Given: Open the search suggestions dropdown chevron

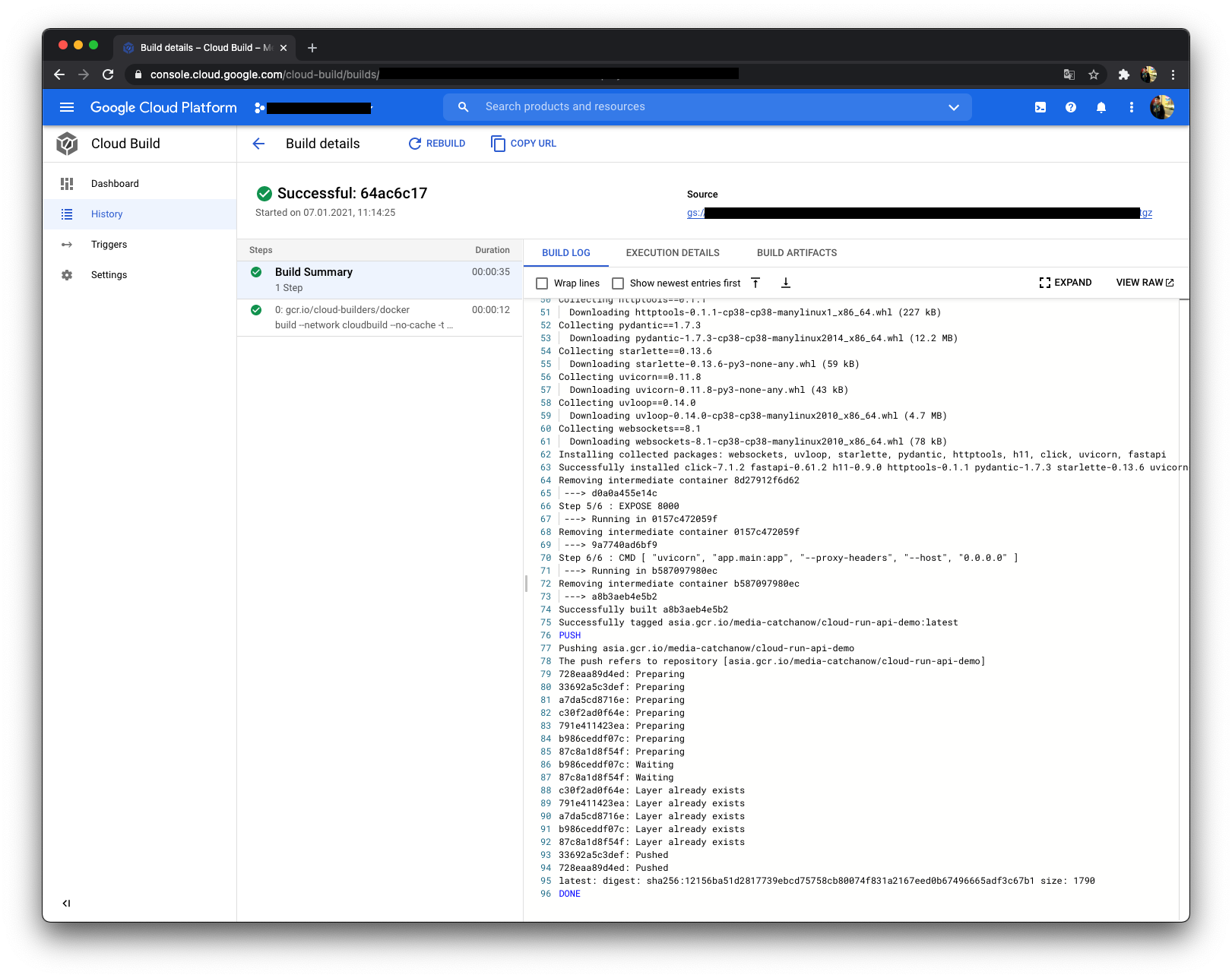Looking at the screenshot, I should click(954, 107).
